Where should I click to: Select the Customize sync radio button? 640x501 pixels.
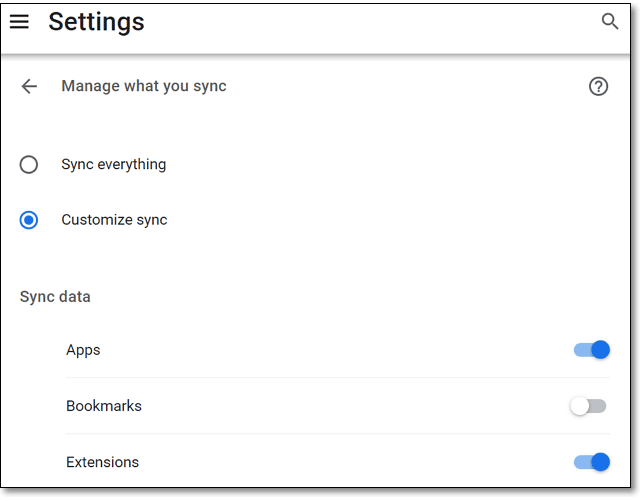tap(29, 220)
